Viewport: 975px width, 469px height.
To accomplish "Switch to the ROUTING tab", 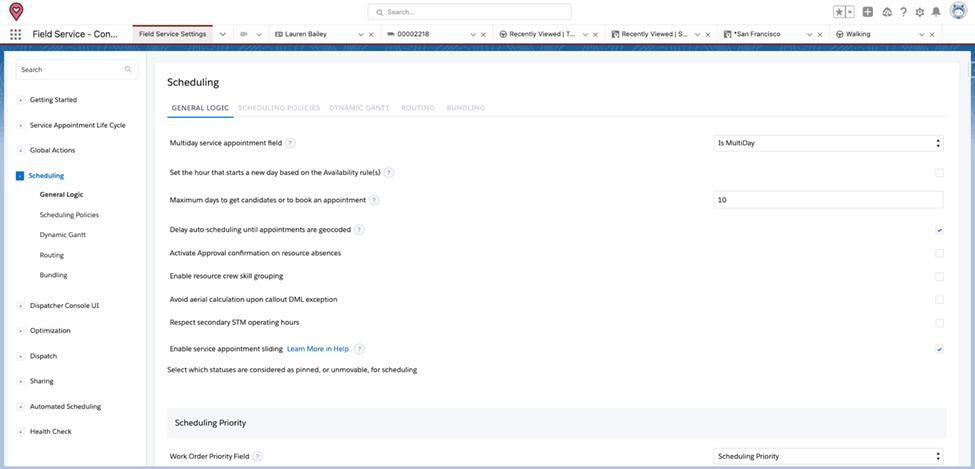I will coord(418,108).
